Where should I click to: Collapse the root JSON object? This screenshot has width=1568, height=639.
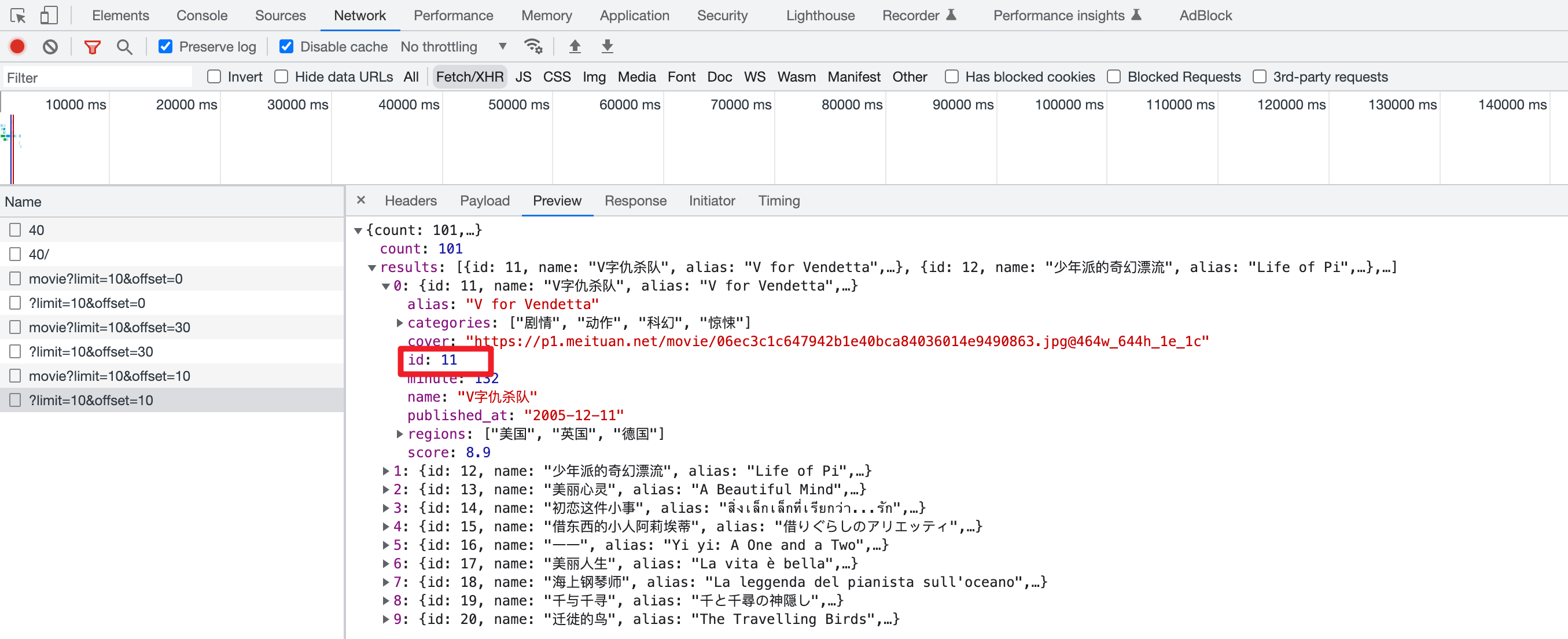(359, 230)
